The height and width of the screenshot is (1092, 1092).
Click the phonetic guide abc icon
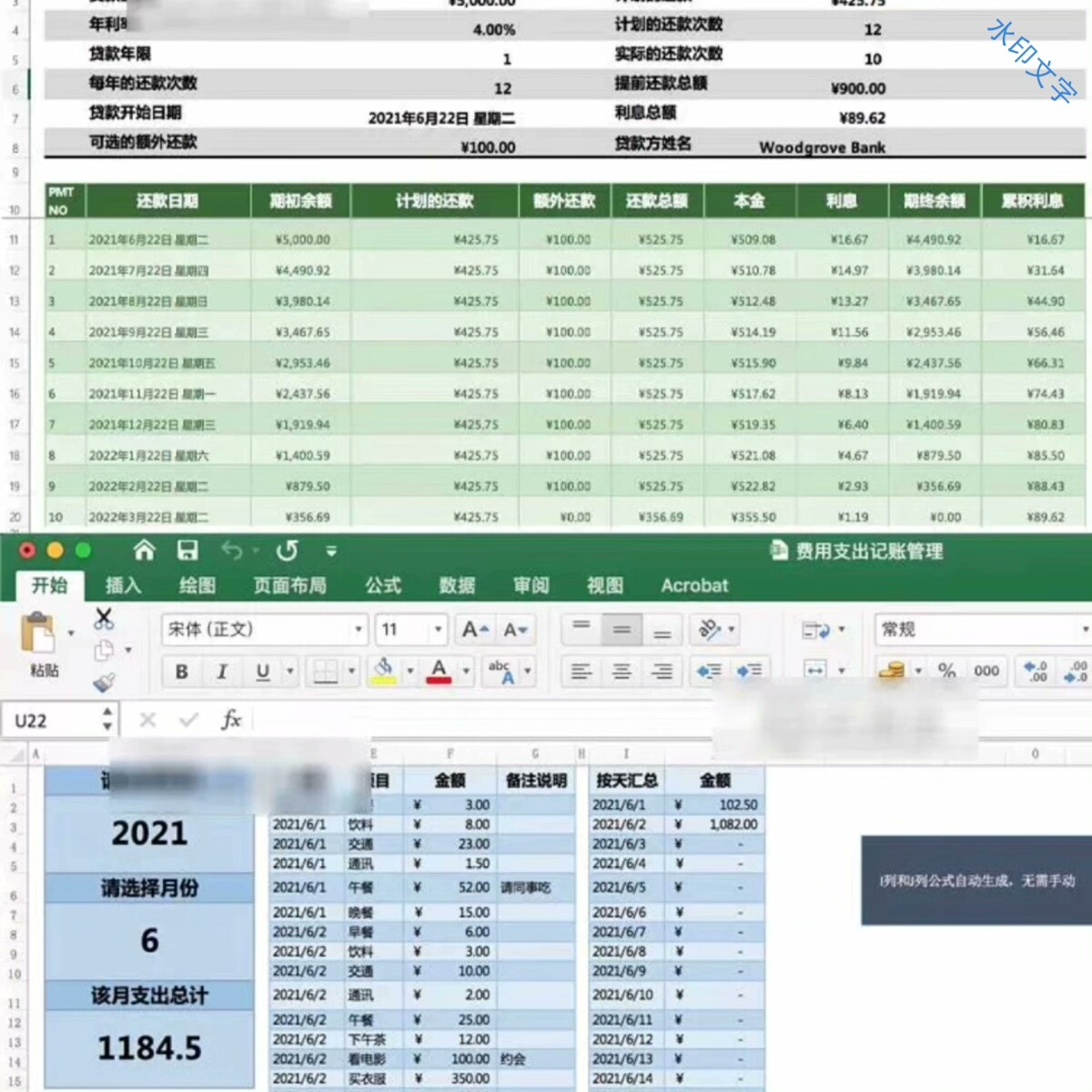(x=500, y=672)
